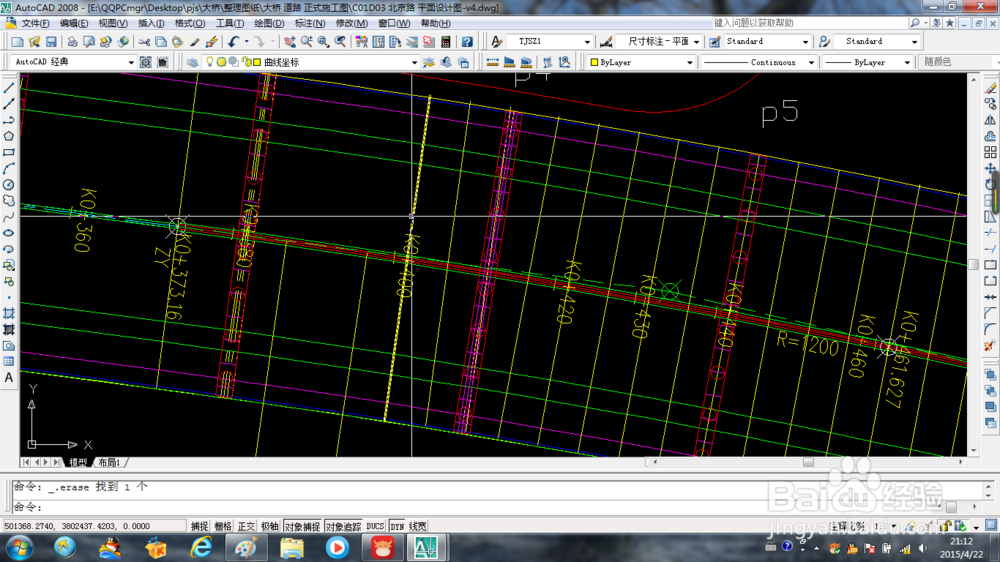Select the Arc draw tool
The width and height of the screenshot is (1000, 562).
coord(9,168)
